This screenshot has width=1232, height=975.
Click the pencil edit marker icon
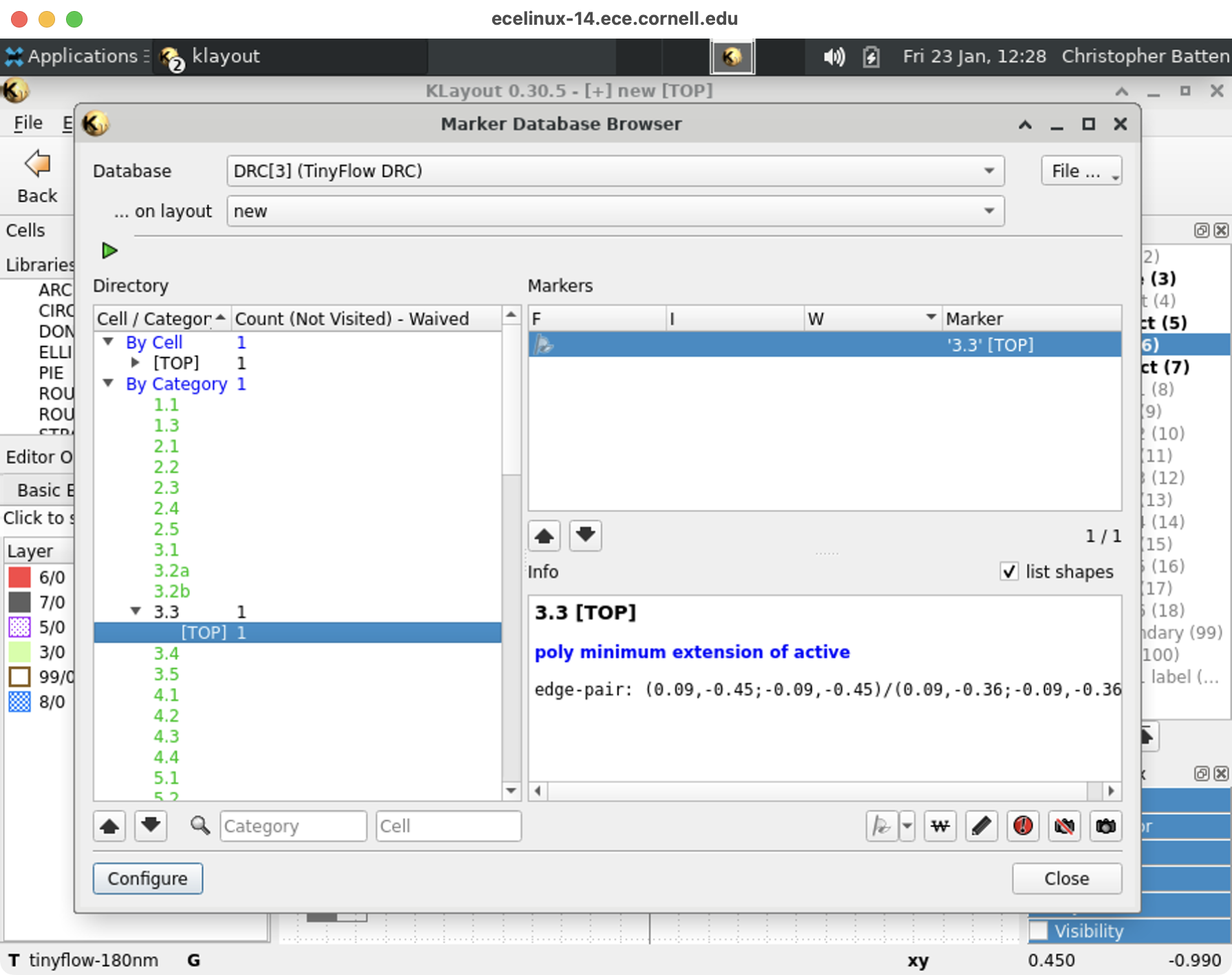click(x=981, y=826)
